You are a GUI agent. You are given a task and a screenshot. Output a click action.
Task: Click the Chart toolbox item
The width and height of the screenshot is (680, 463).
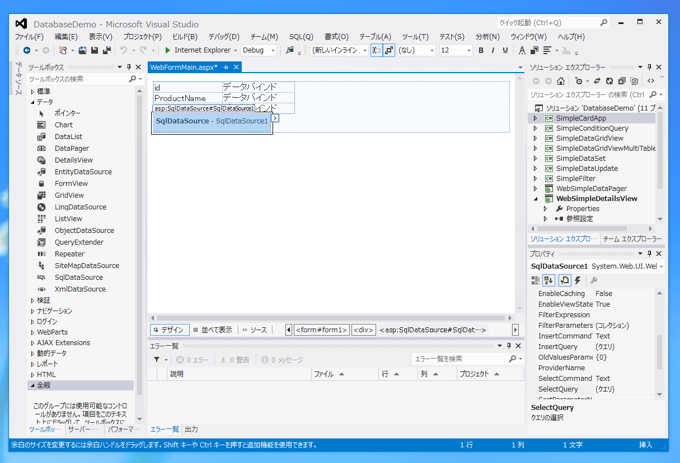point(63,125)
